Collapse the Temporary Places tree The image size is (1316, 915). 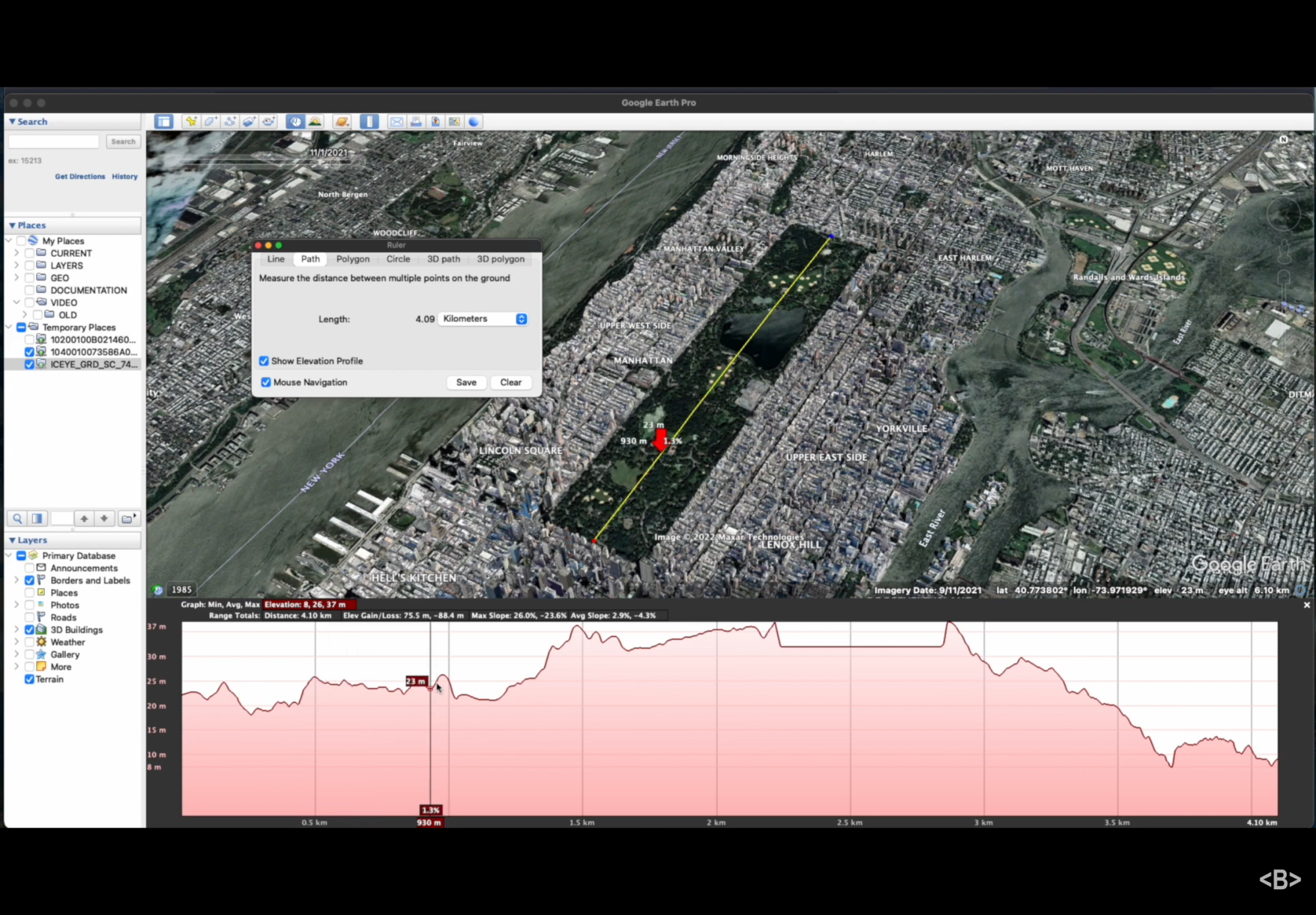point(9,327)
